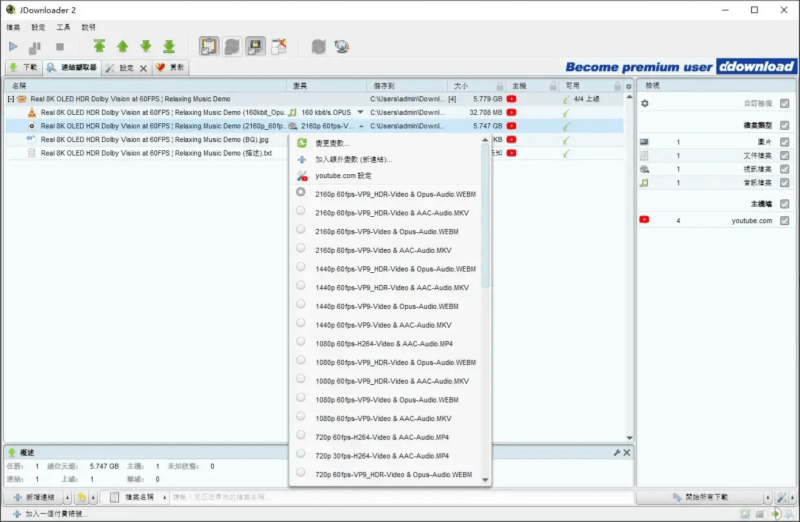The height and width of the screenshot is (522, 800).
Task: Open the 檔案 menu
Action: point(13,27)
